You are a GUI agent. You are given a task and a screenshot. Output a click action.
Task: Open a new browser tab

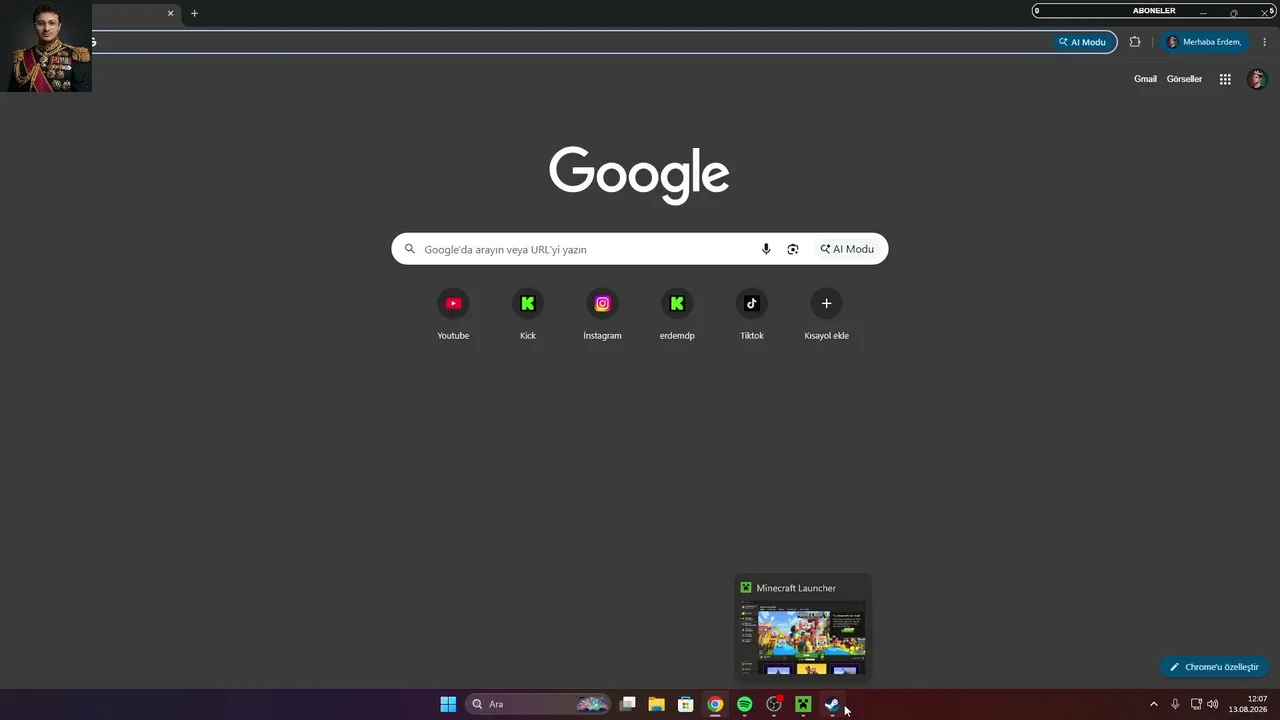coord(194,13)
